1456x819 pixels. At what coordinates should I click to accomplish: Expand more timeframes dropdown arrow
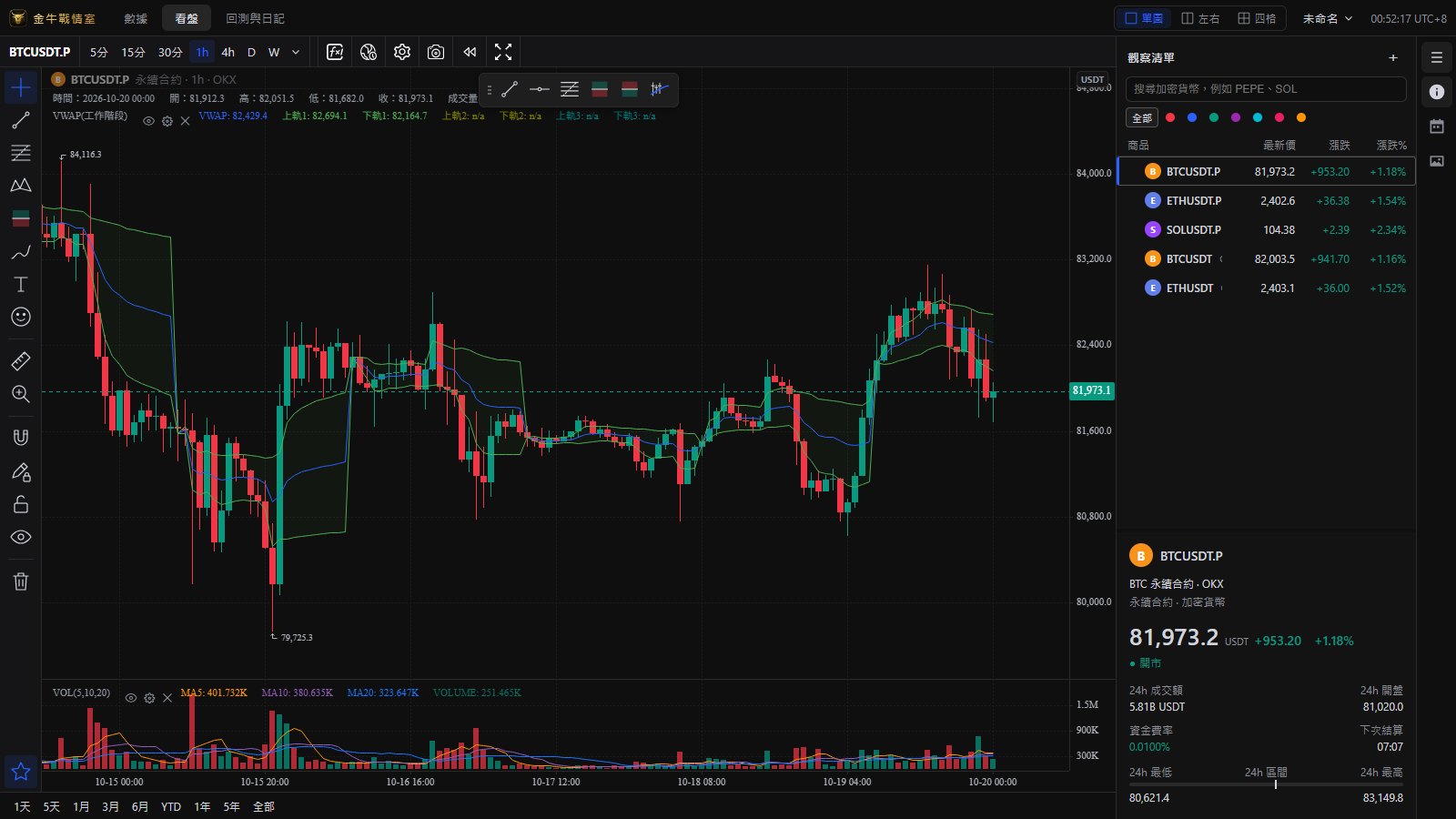296,53
